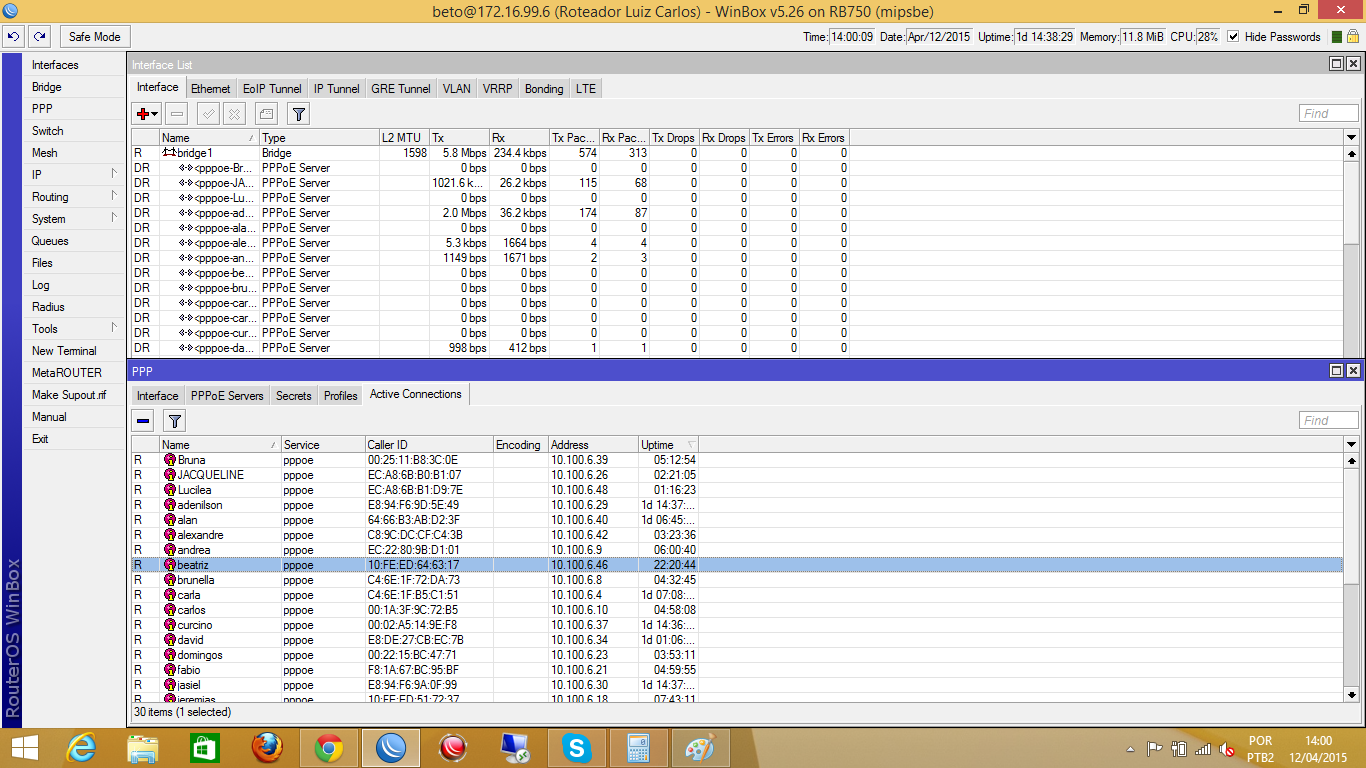Select the bridge1 interface row
Viewport: 1366px width, 768px height.
pos(490,153)
